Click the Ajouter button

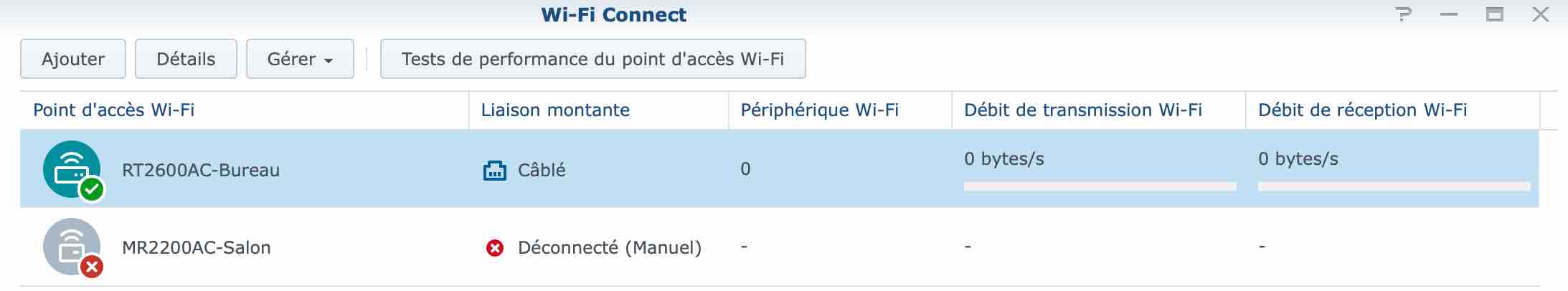click(x=73, y=59)
